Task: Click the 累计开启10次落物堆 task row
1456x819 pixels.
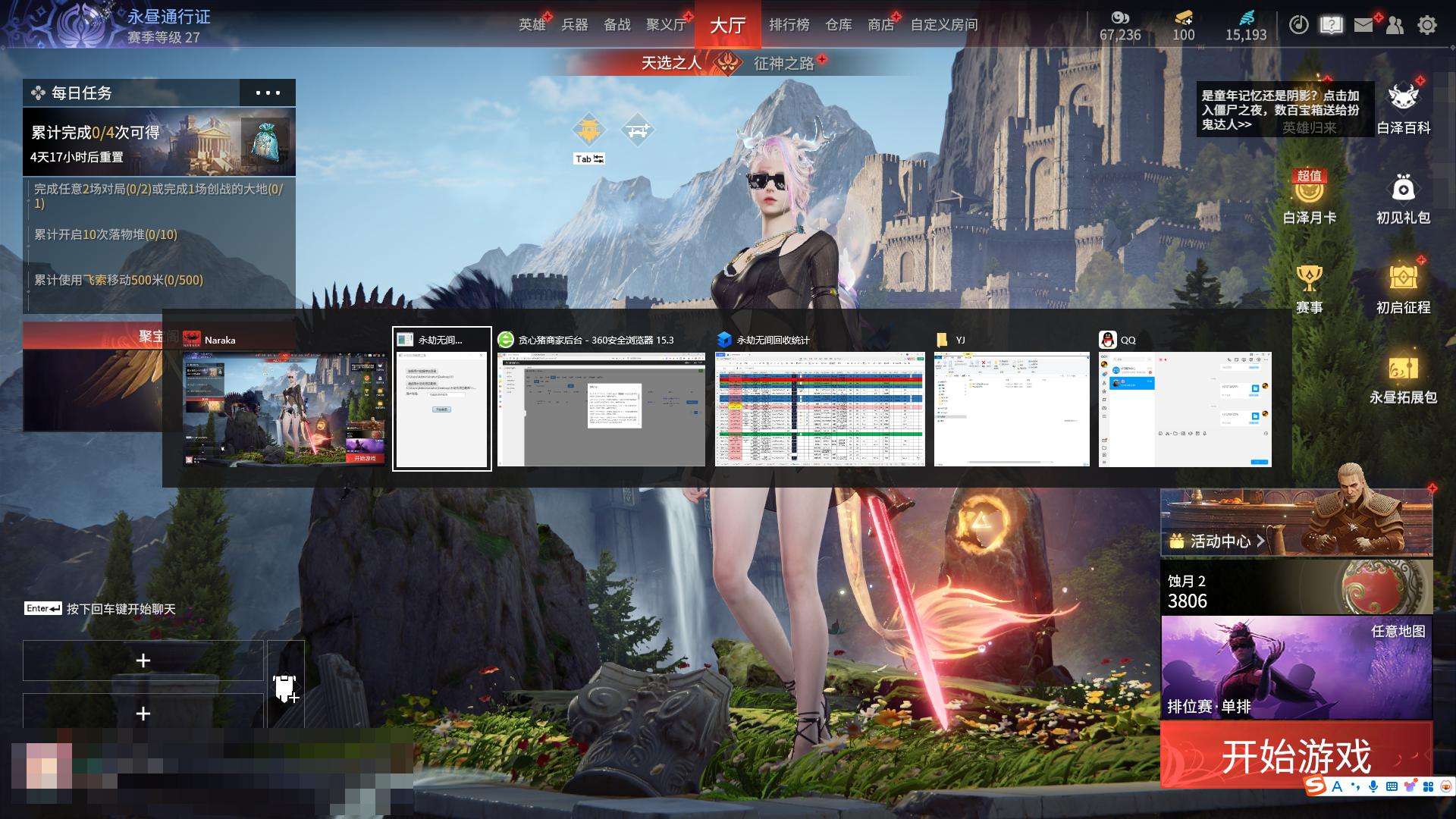Action: 159,234
